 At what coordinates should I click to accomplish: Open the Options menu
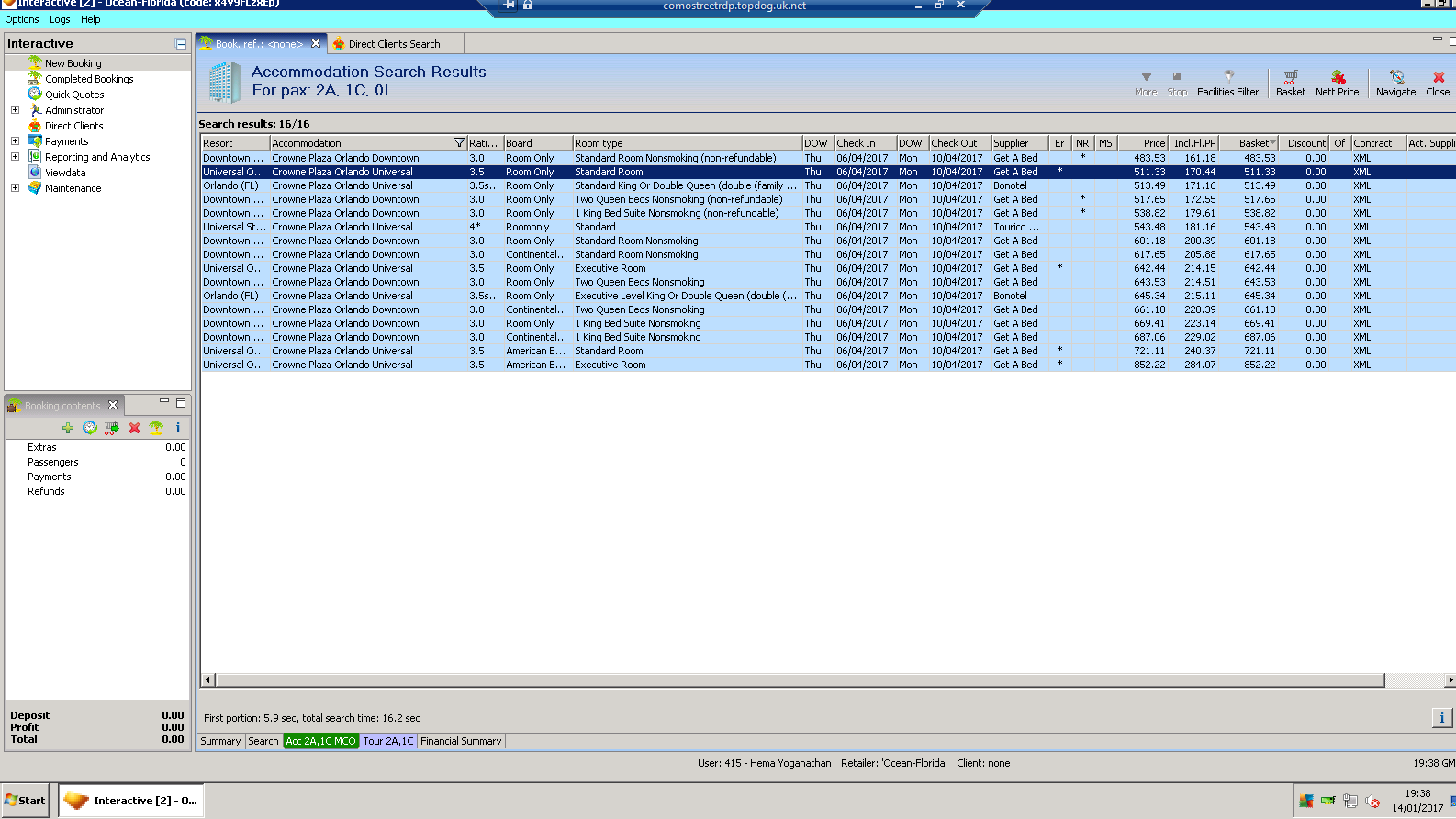click(x=22, y=19)
